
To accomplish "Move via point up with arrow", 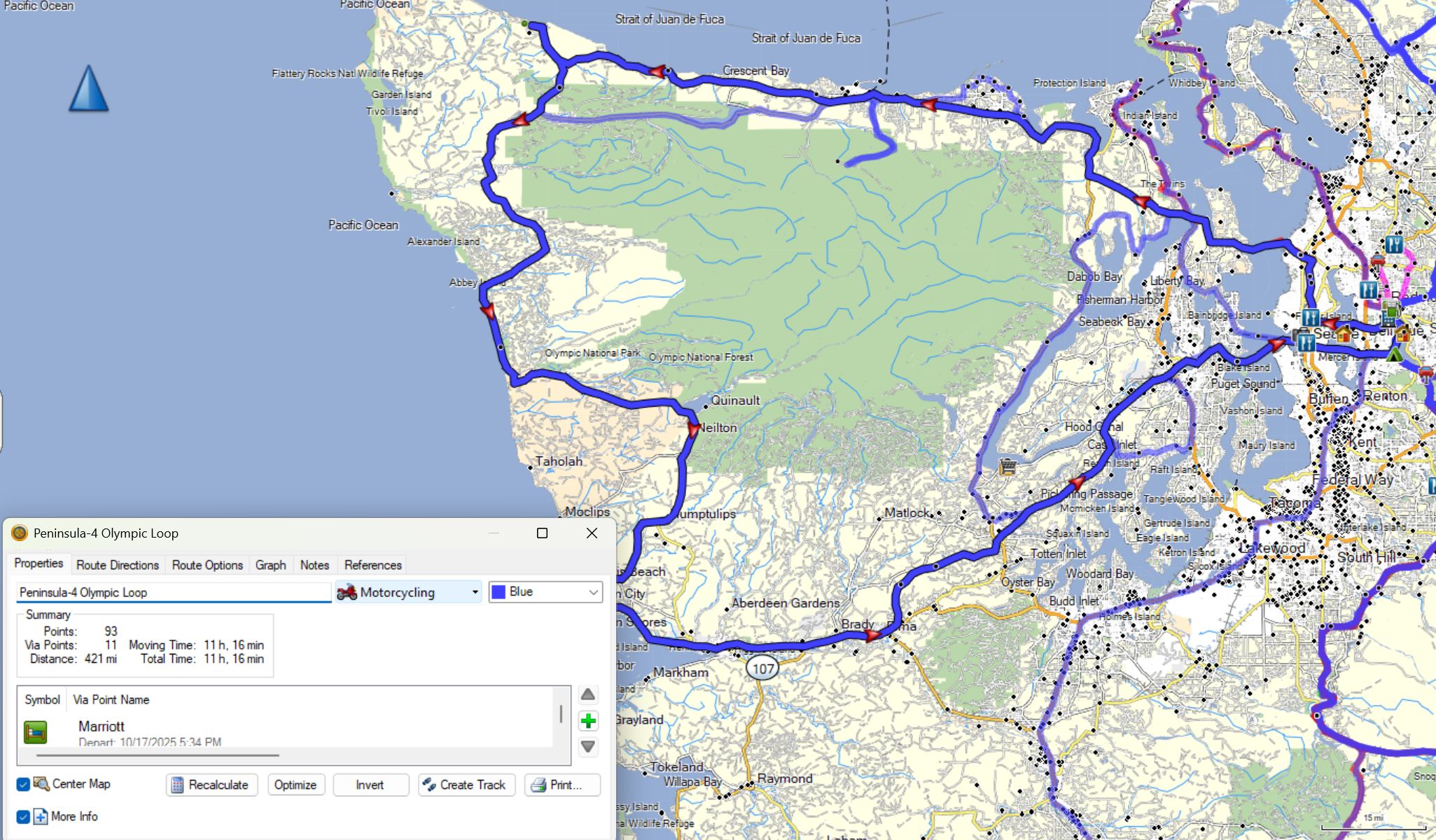I will coord(588,694).
